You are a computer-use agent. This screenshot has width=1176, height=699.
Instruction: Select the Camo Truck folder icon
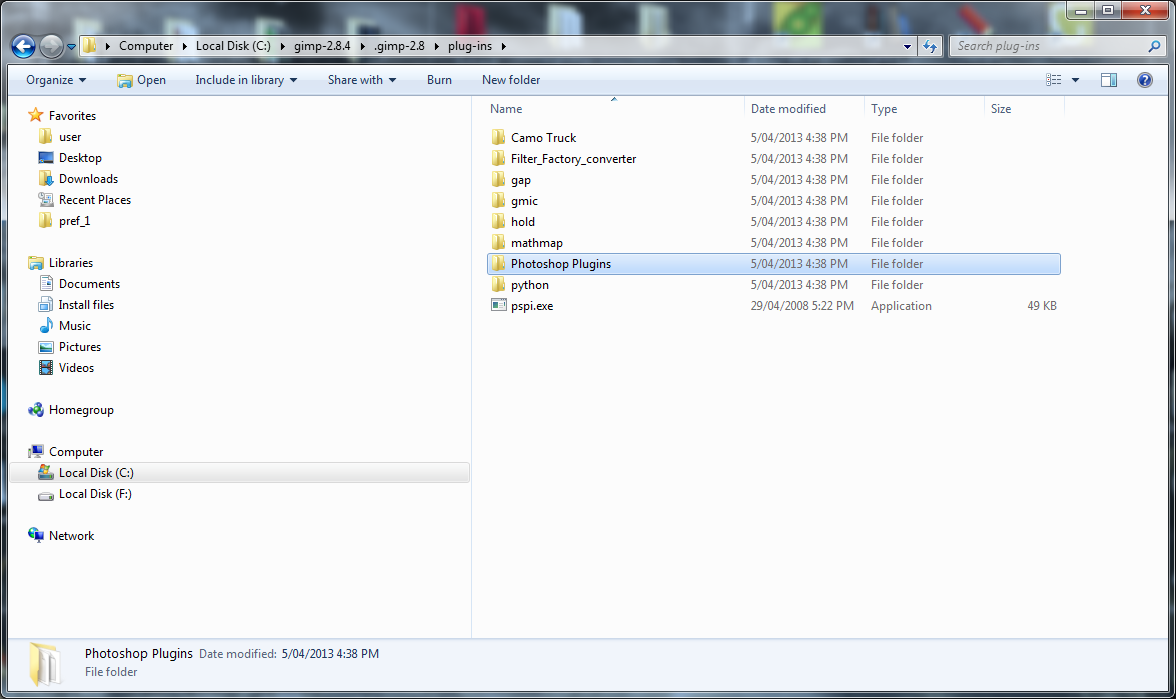pos(499,137)
